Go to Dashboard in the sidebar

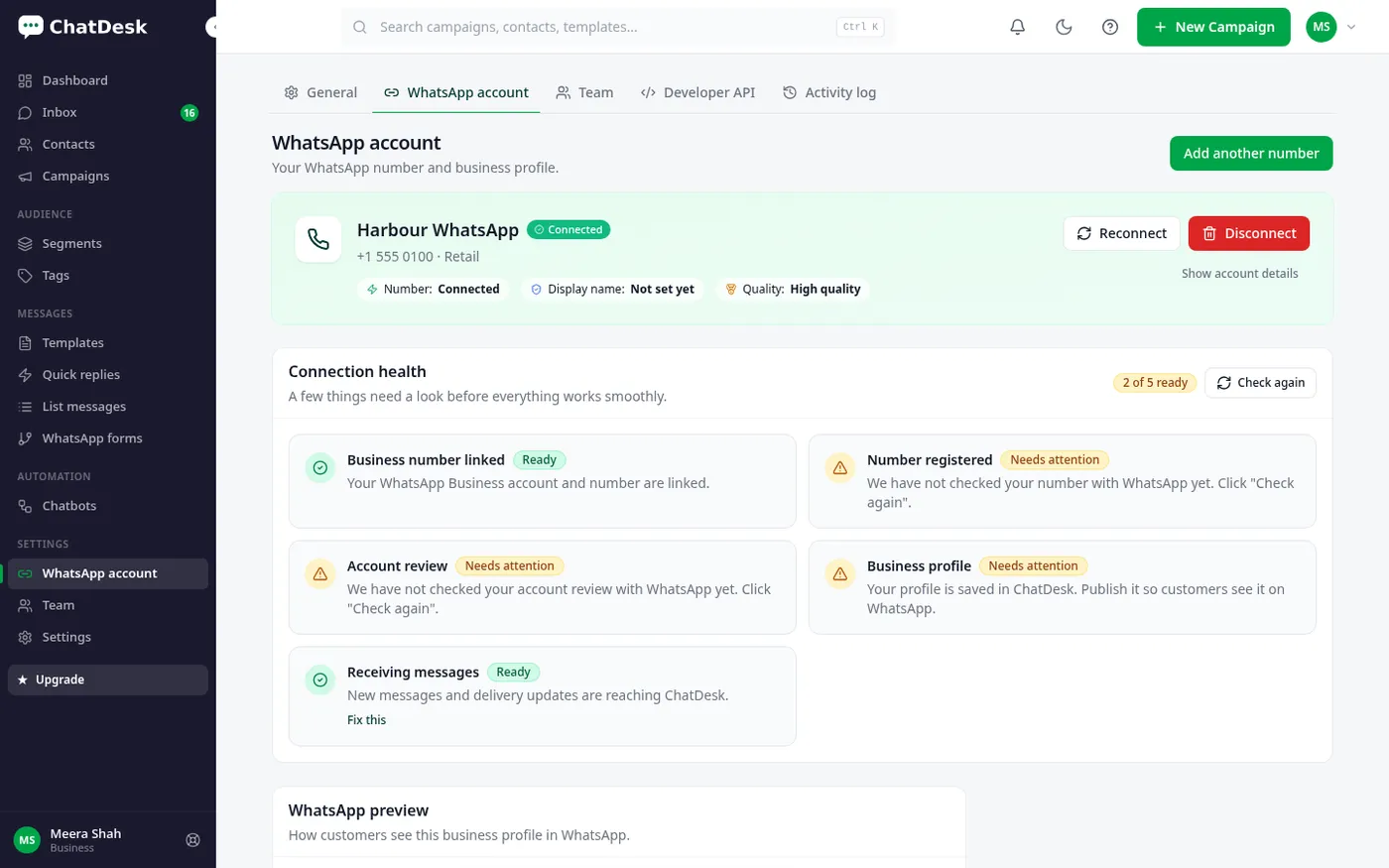(108, 80)
